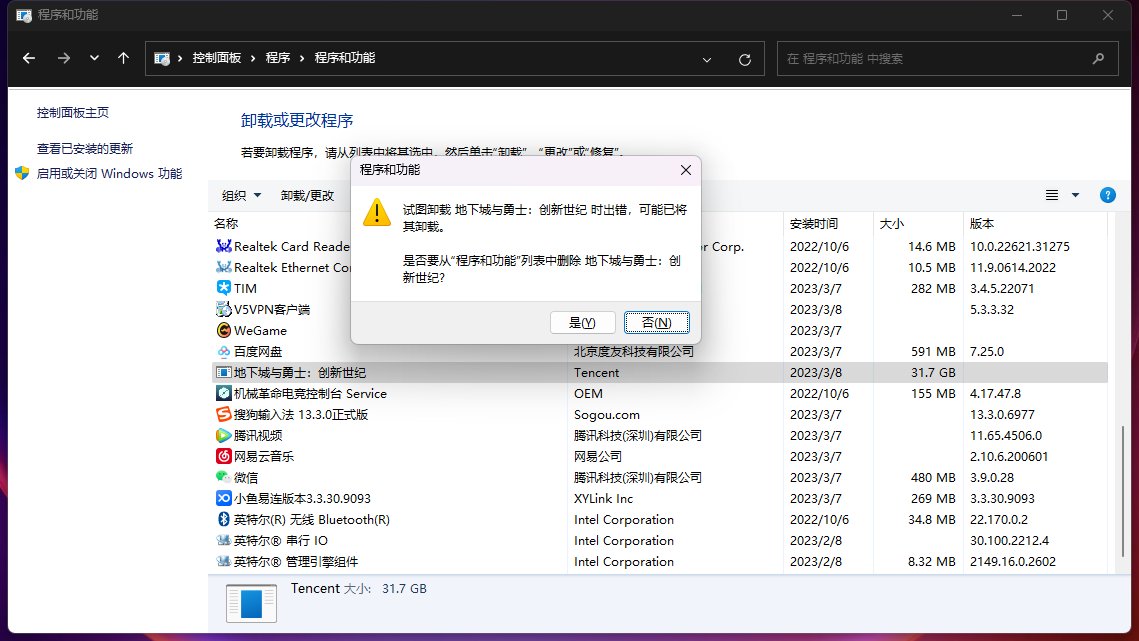This screenshot has height=641, width=1139.
Task: Select the Tencent publisher cell
Action: [x=596, y=372]
